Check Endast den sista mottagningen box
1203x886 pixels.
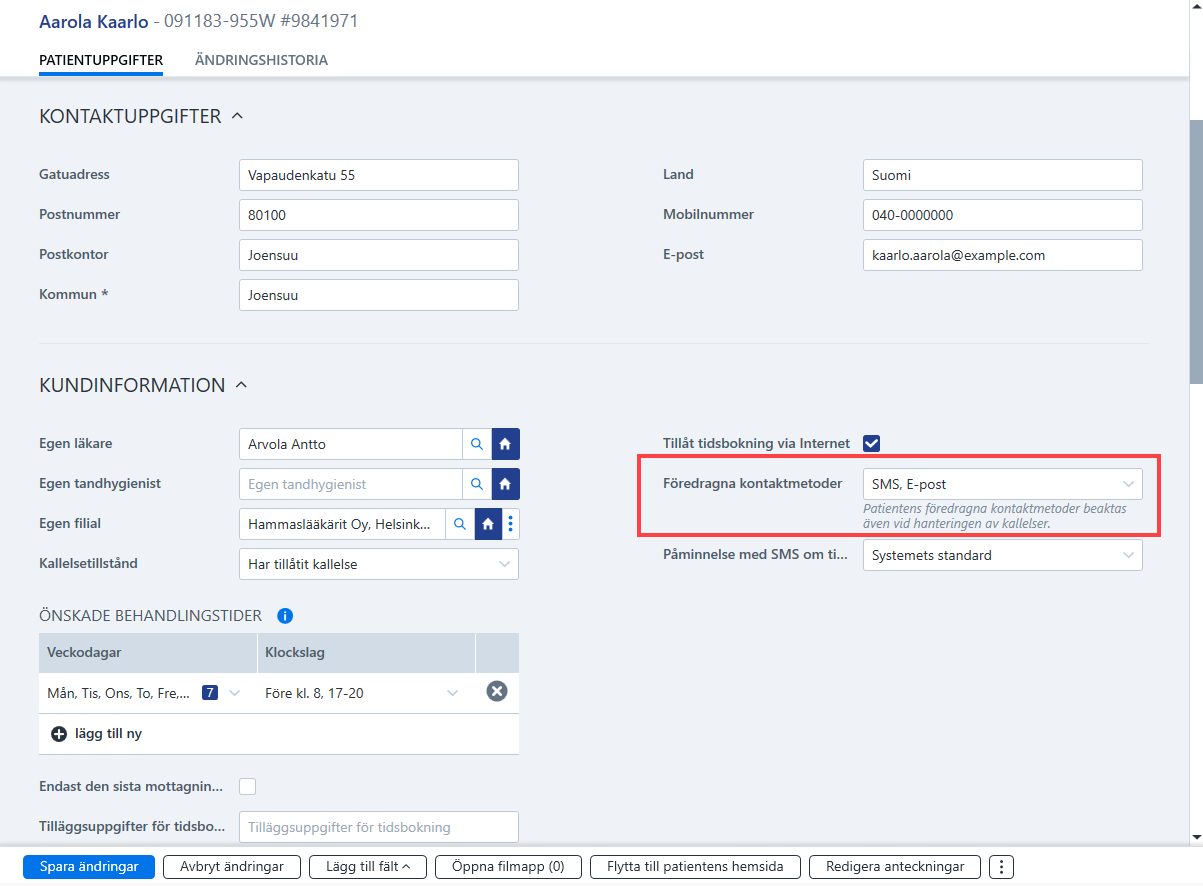[x=247, y=786]
